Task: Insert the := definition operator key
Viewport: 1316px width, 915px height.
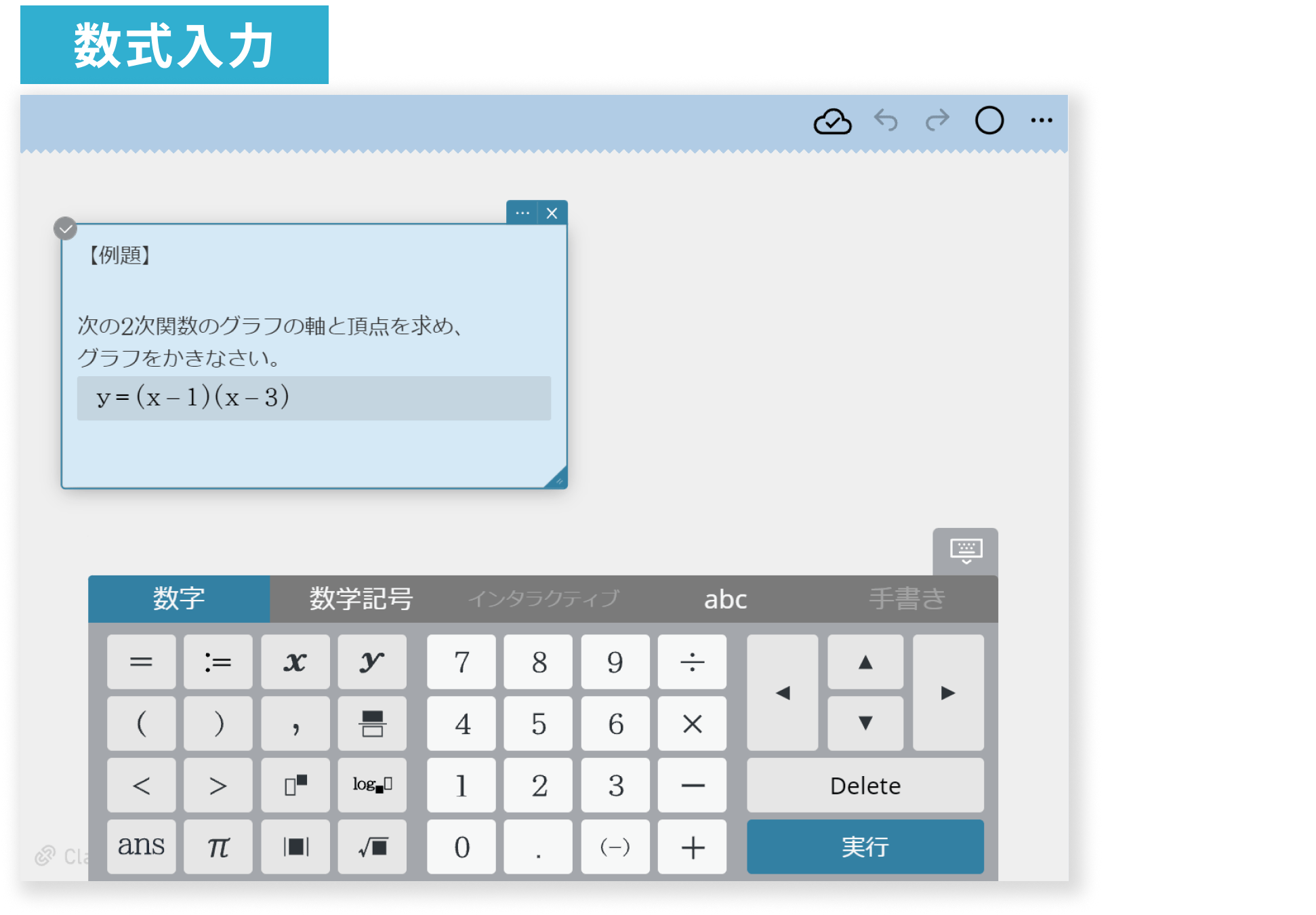Action: [218, 662]
